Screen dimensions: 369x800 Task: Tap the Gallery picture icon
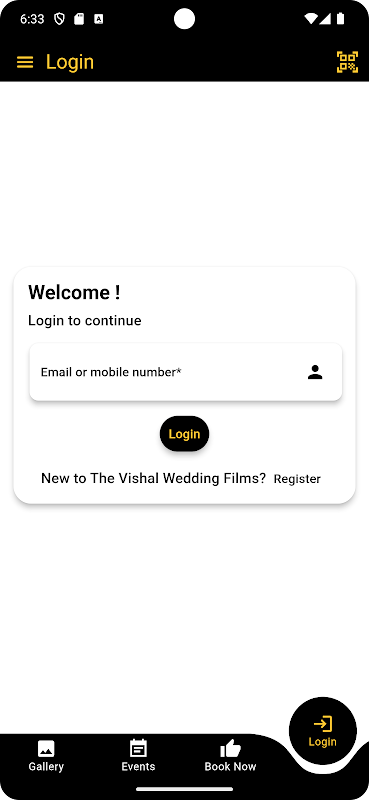(46, 748)
